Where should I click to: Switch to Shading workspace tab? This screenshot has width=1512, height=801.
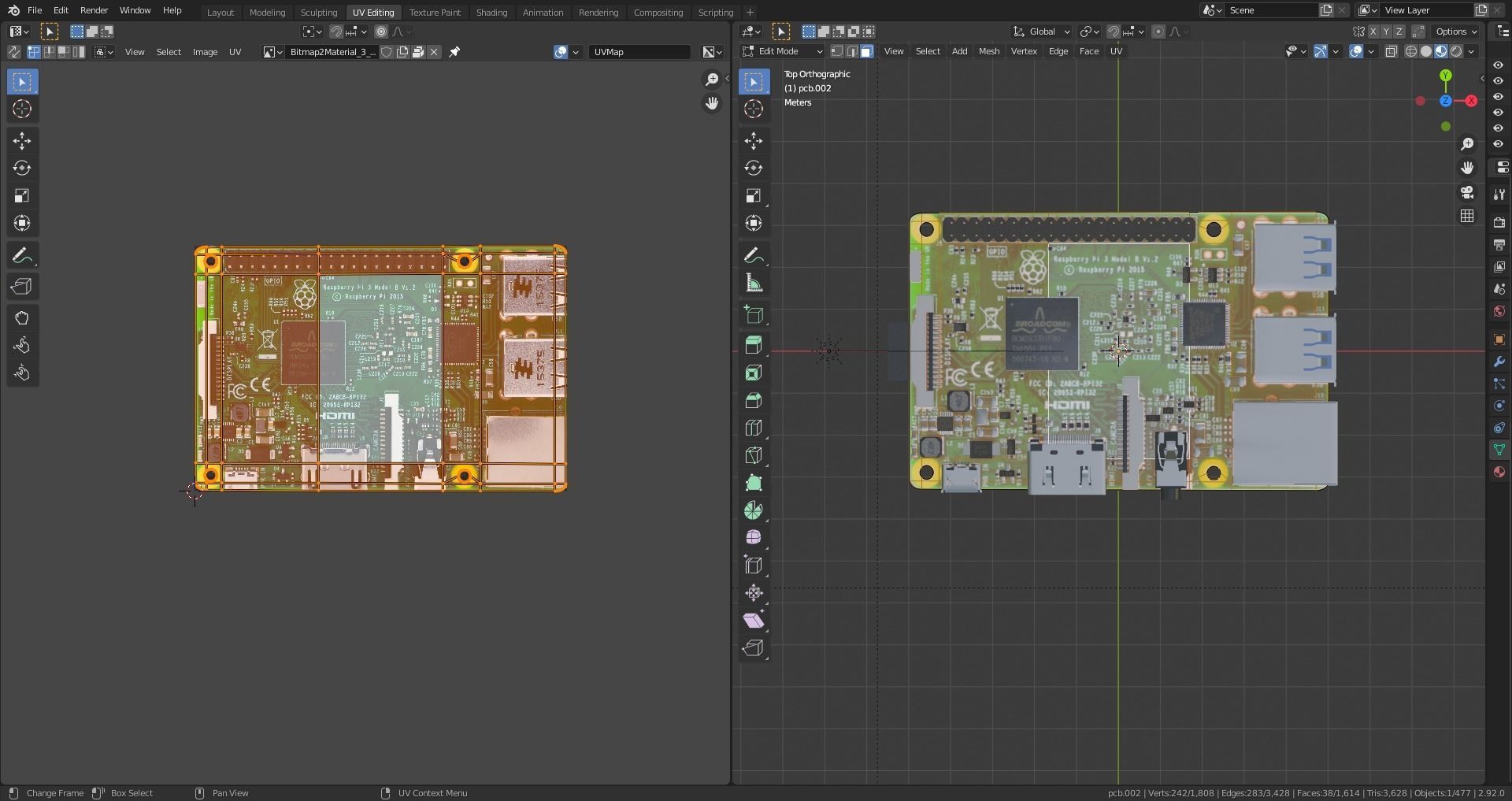coord(491,12)
